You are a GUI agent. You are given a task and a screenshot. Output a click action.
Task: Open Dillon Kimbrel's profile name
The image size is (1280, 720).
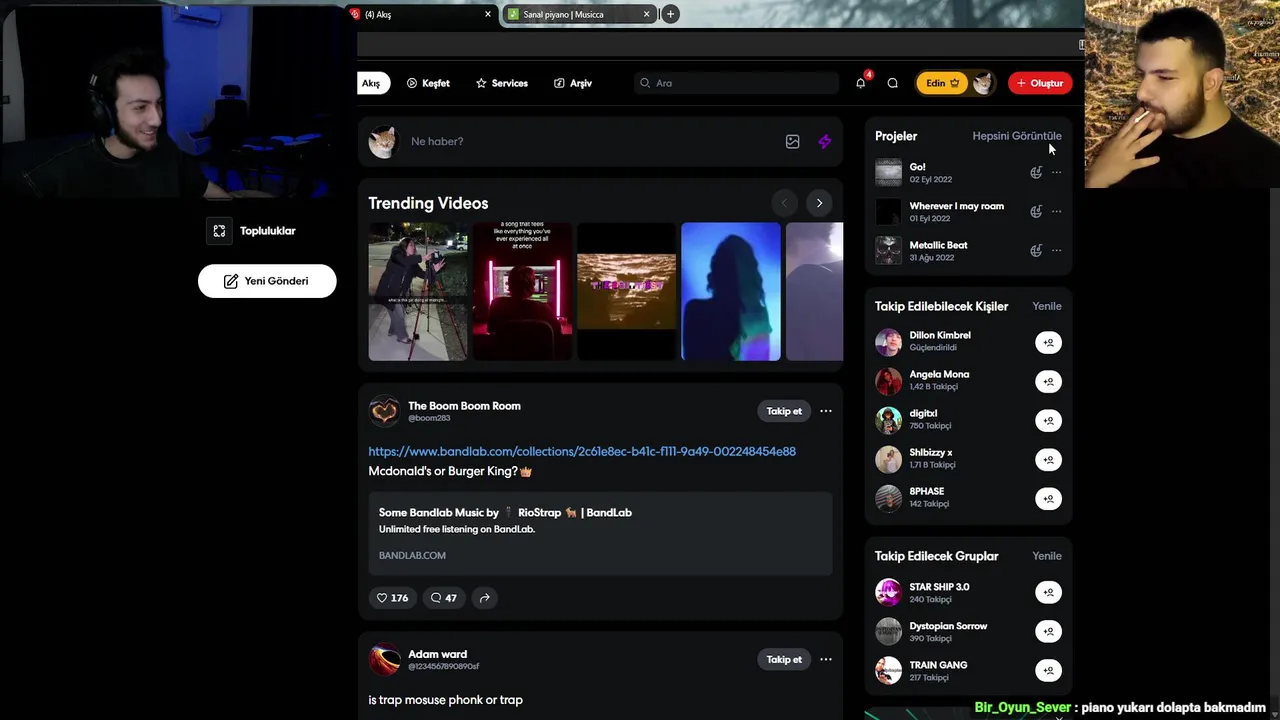pyautogui.click(x=940, y=335)
